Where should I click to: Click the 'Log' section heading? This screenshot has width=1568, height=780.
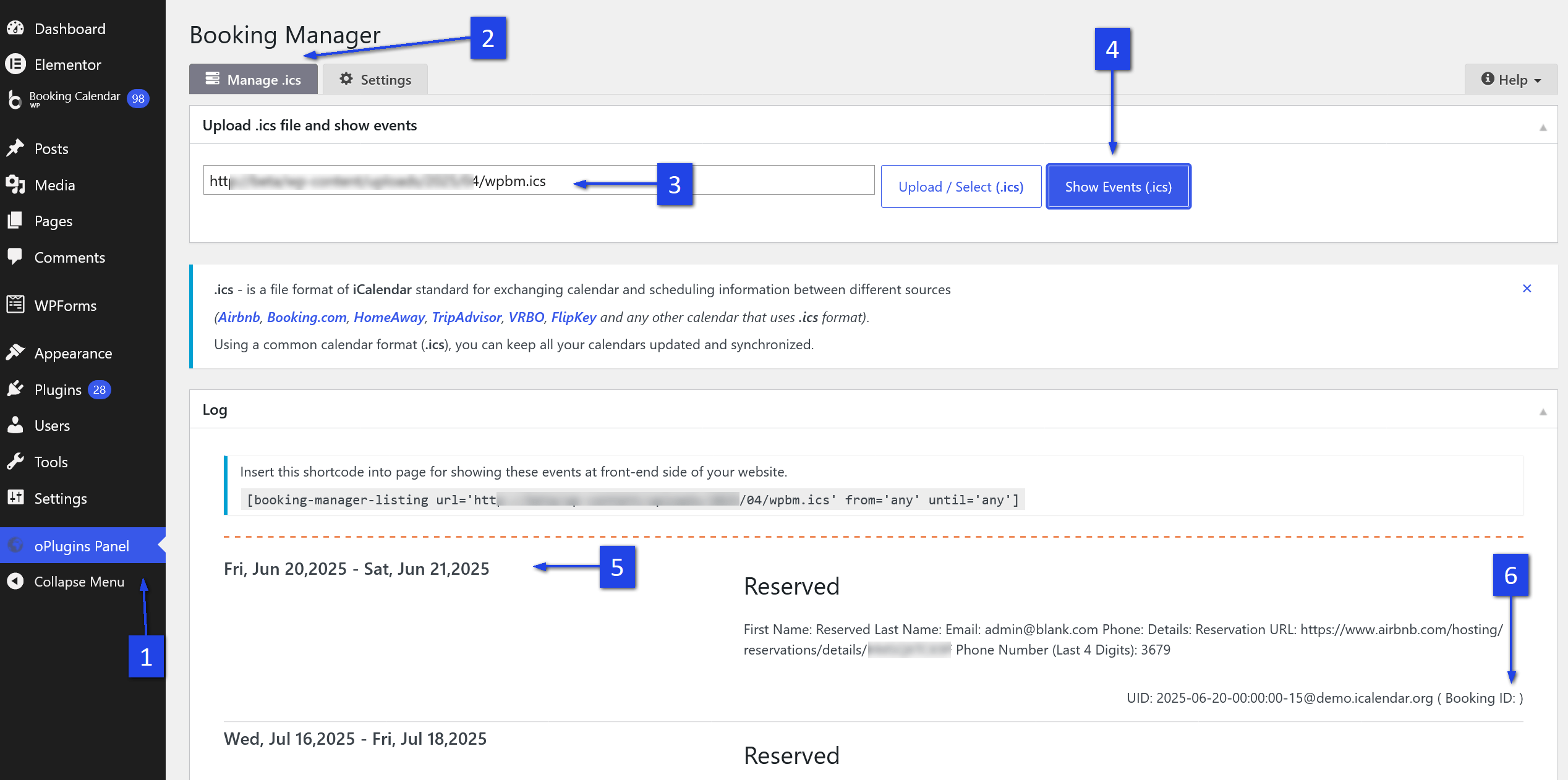[215, 410]
